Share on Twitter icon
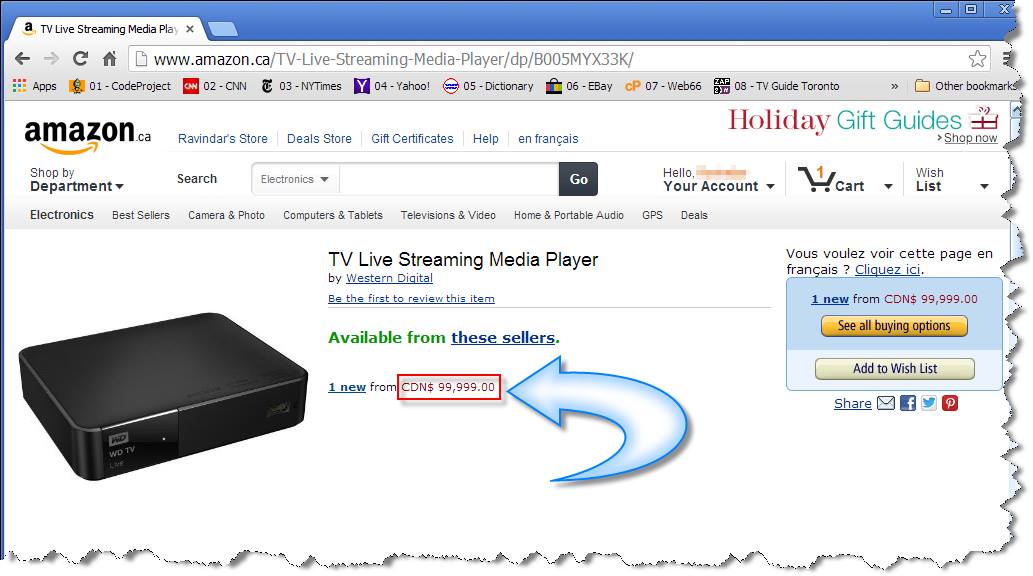 pyautogui.click(x=928, y=403)
